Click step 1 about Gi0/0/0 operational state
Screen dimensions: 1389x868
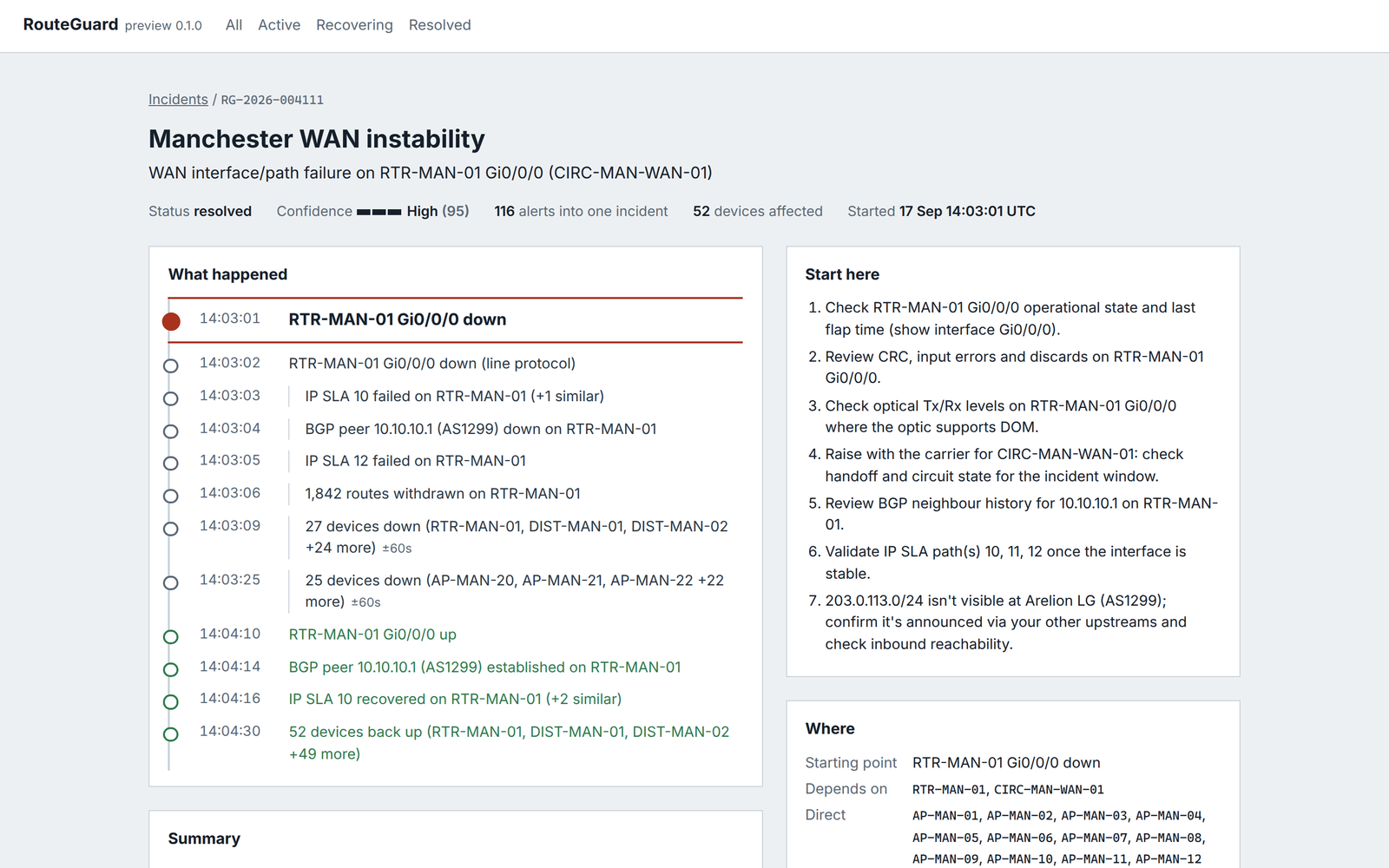tap(1010, 319)
